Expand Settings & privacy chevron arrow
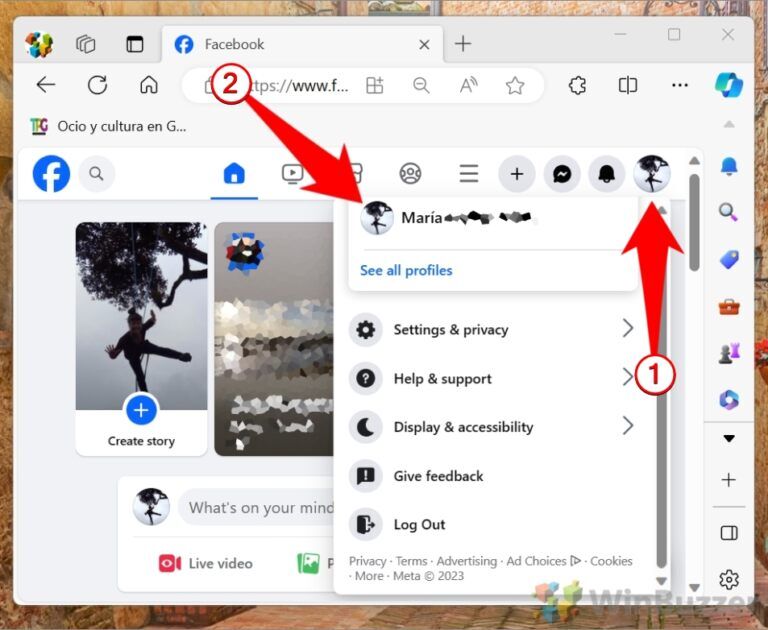Image resolution: width=768 pixels, height=630 pixels. (x=627, y=328)
